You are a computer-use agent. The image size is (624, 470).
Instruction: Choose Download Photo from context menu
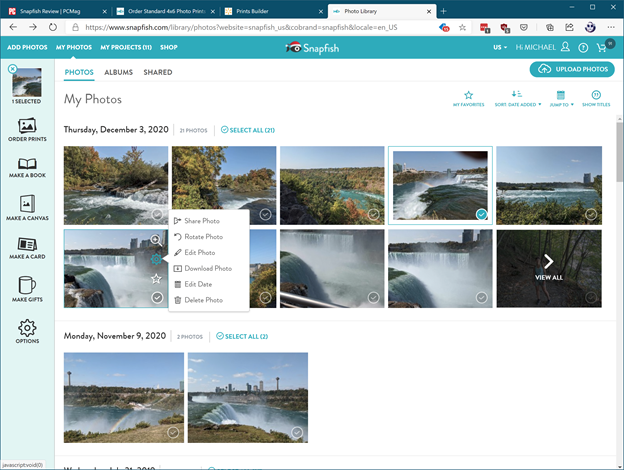(207, 268)
